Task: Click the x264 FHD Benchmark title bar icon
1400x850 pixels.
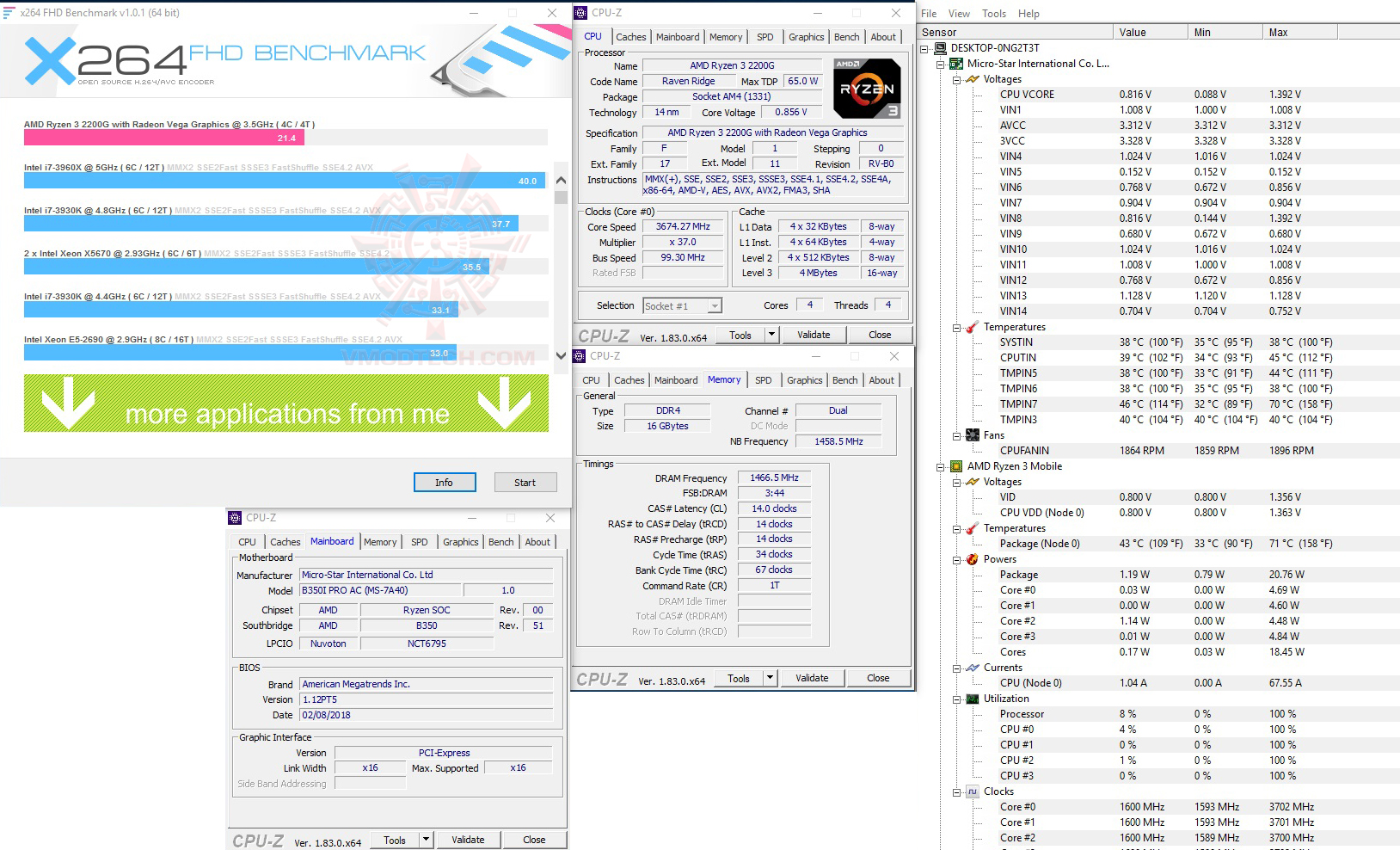Action: coord(9,13)
